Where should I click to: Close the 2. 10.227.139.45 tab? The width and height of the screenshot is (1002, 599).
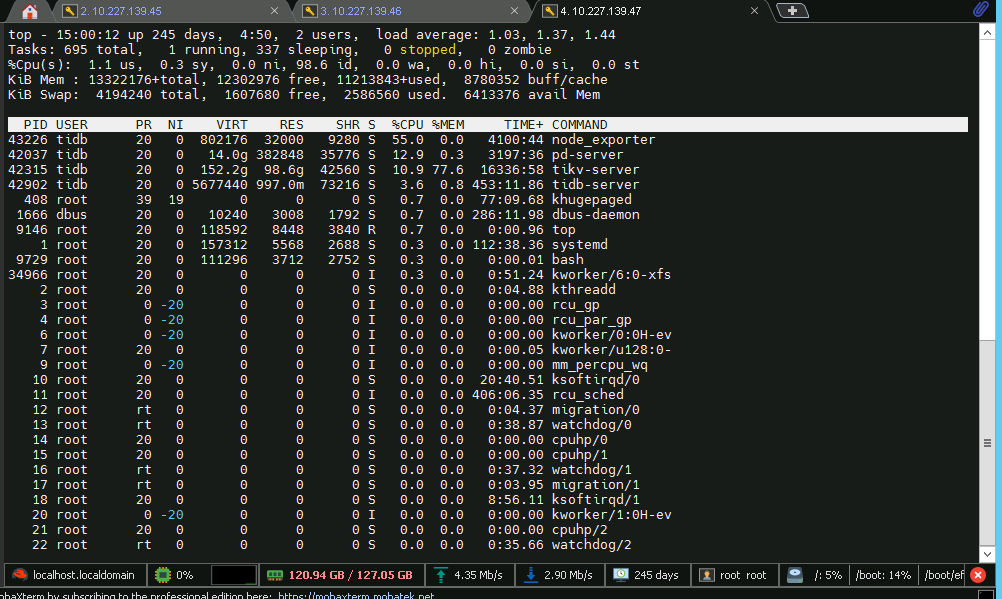click(273, 11)
